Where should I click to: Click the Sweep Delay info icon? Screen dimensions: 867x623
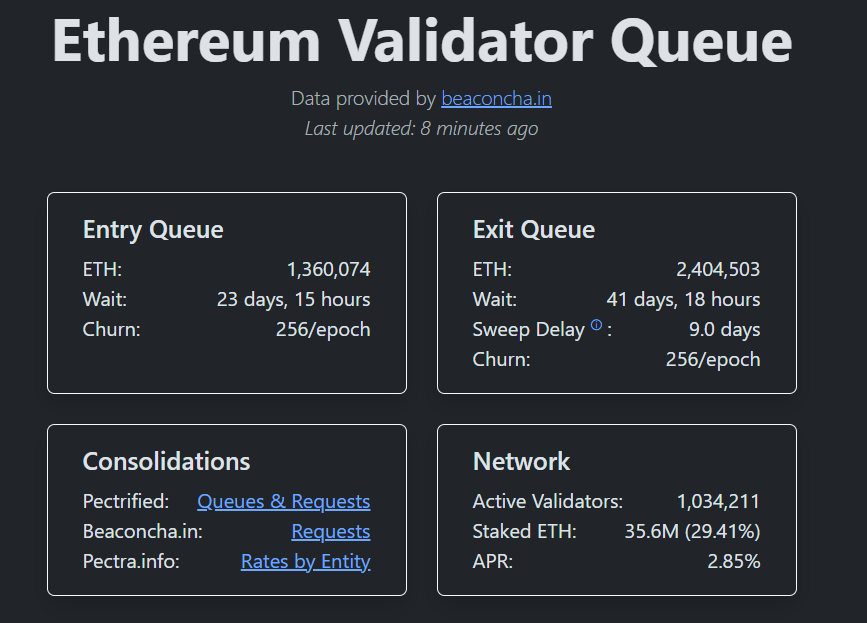point(597,325)
